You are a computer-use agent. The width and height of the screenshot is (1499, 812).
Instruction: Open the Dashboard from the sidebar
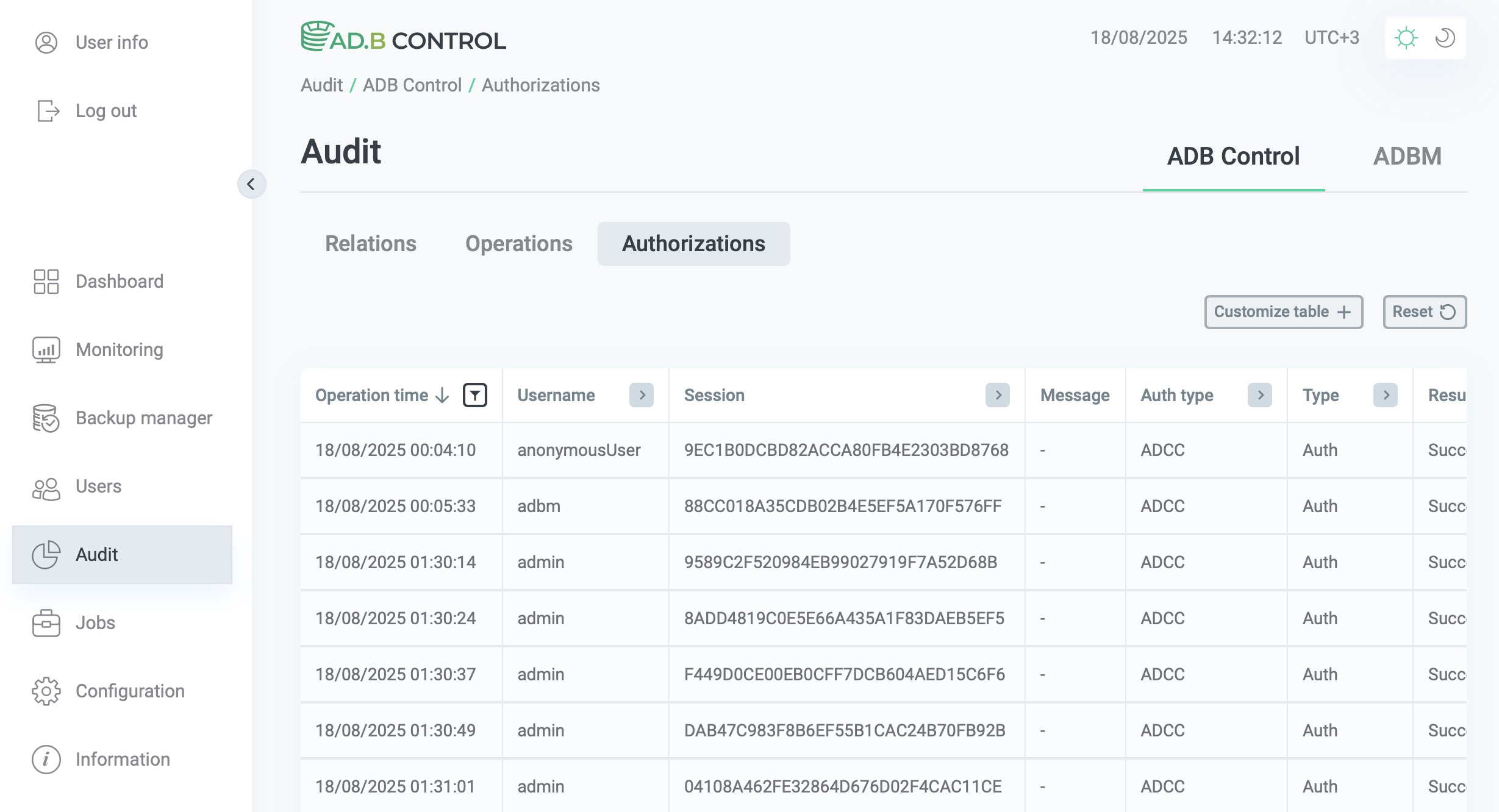click(x=46, y=282)
